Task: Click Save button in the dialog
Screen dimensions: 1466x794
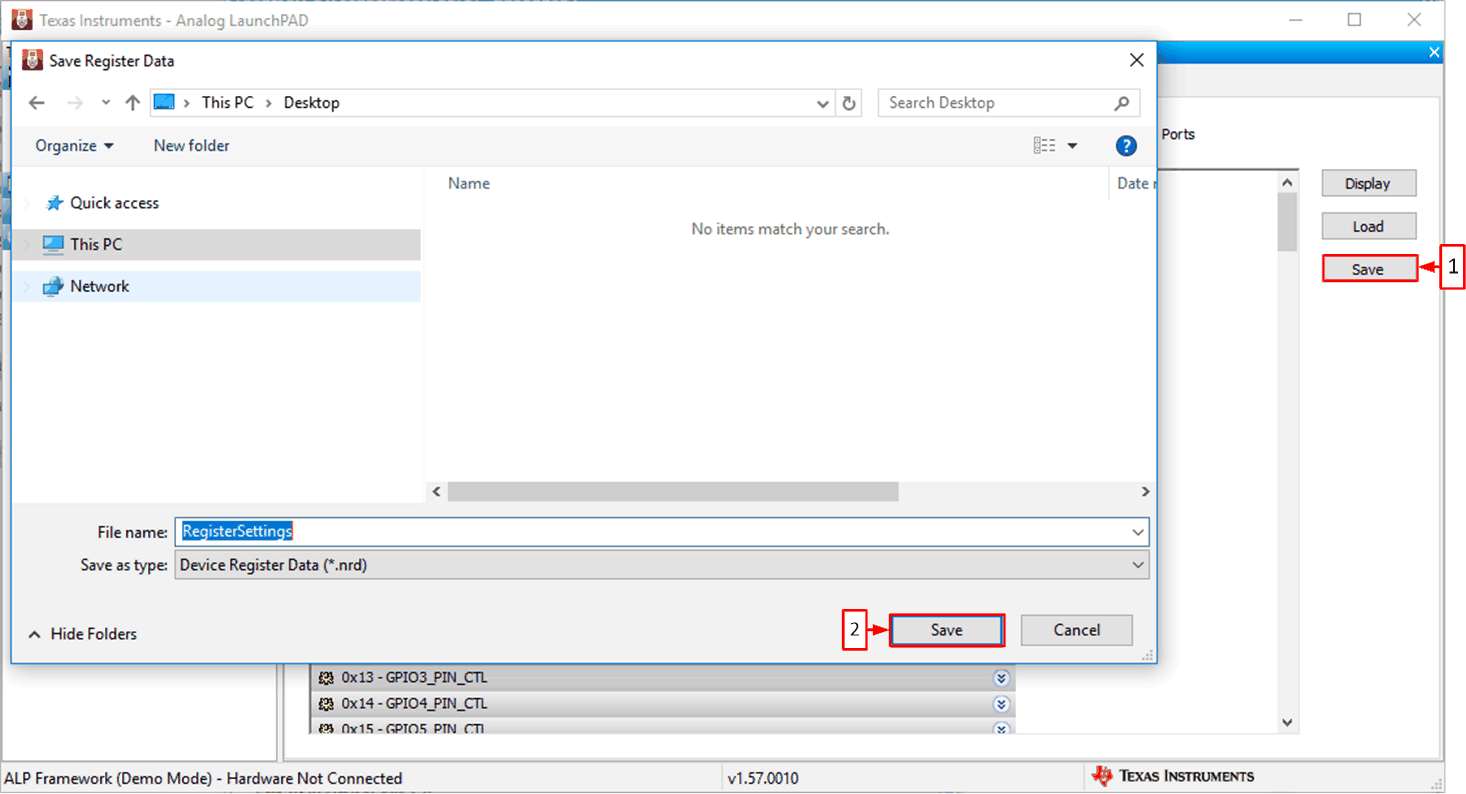Action: coord(946,630)
